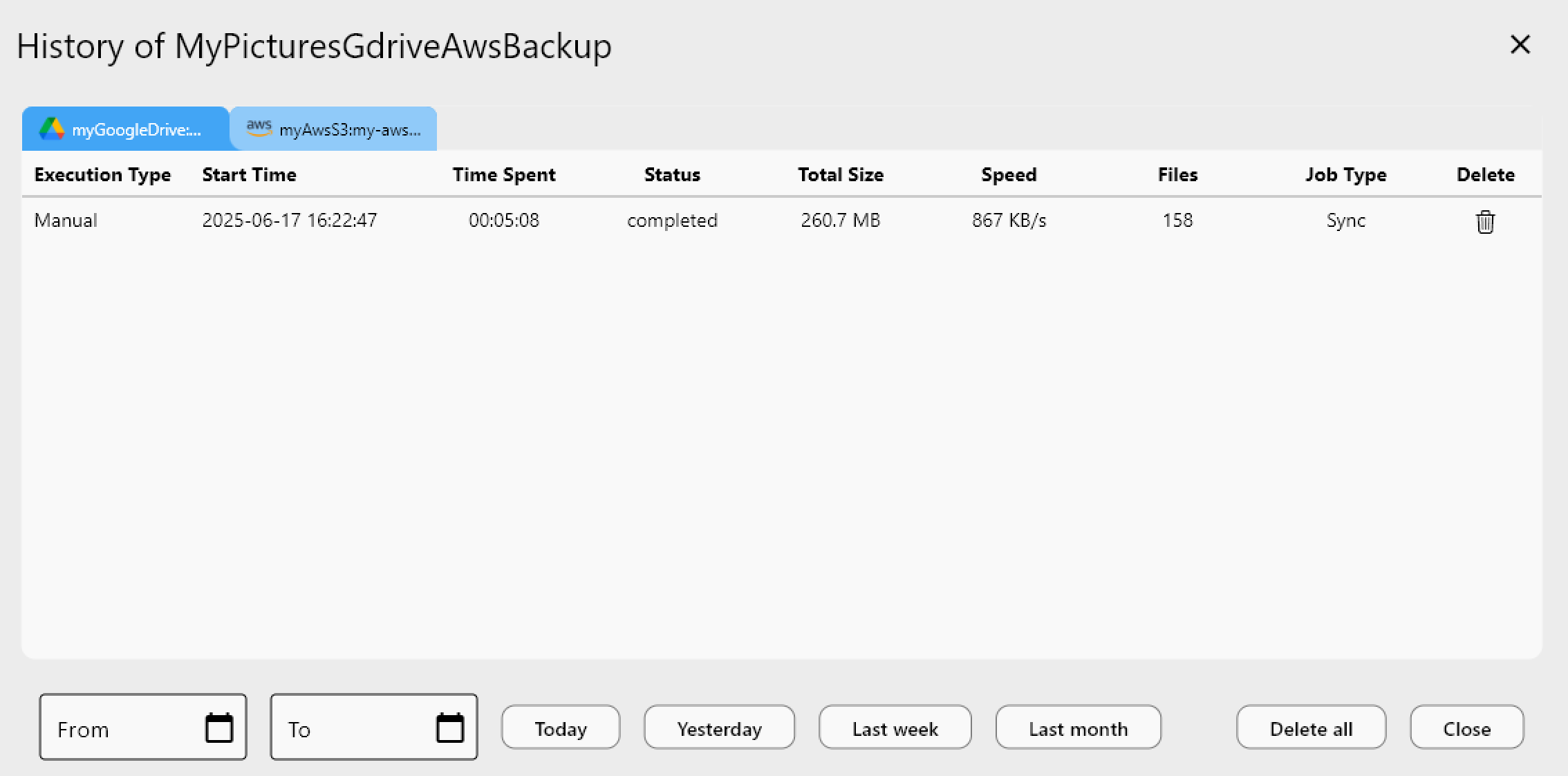Close the history dialog with the X icon
This screenshot has width=1568, height=776.
(1520, 44)
